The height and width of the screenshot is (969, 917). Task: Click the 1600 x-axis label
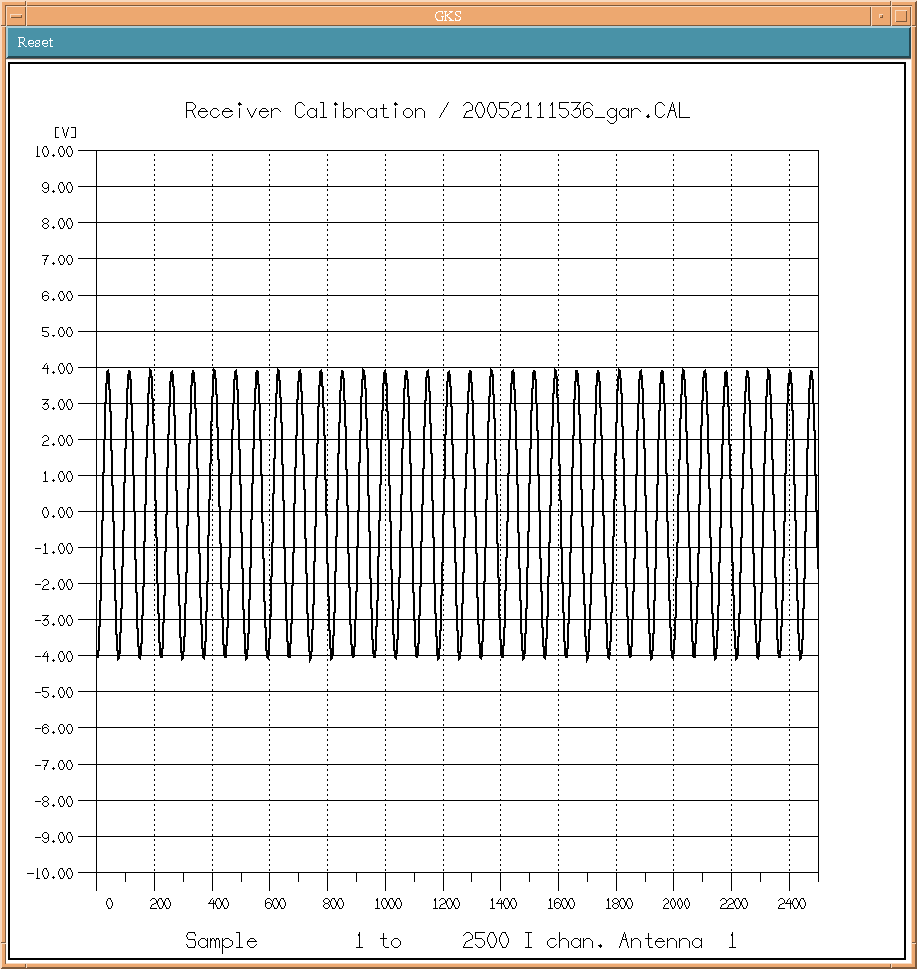coord(561,904)
